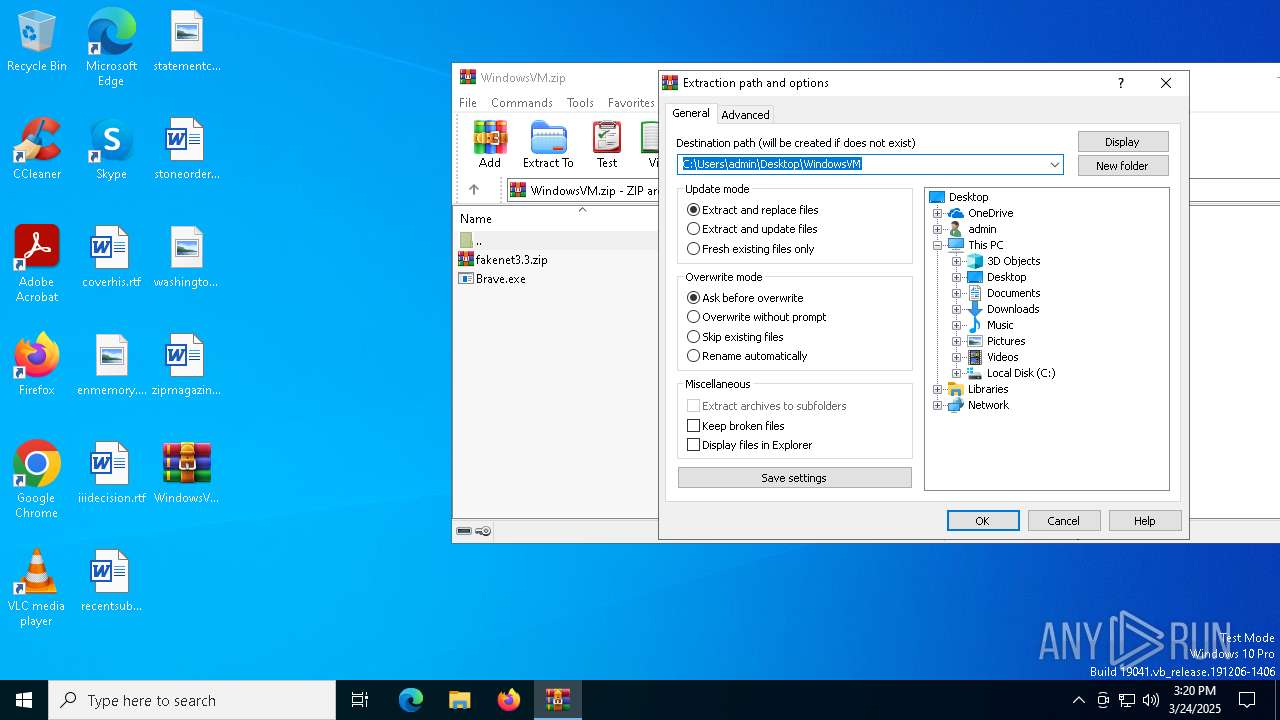Click the Display button
The width and height of the screenshot is (1280, 720).
[1123, 142]
